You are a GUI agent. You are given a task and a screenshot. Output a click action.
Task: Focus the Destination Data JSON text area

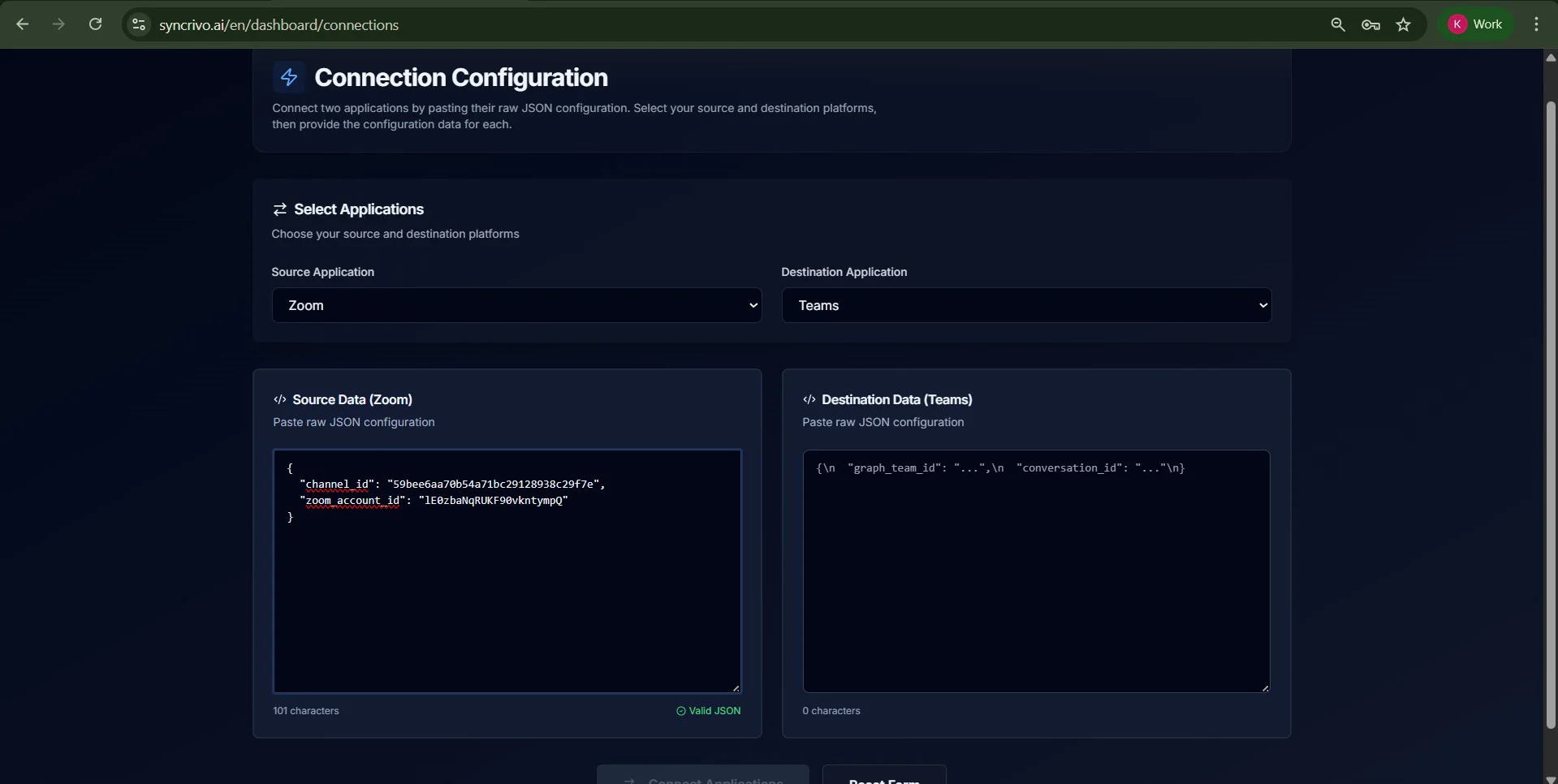coord(1036,571)
